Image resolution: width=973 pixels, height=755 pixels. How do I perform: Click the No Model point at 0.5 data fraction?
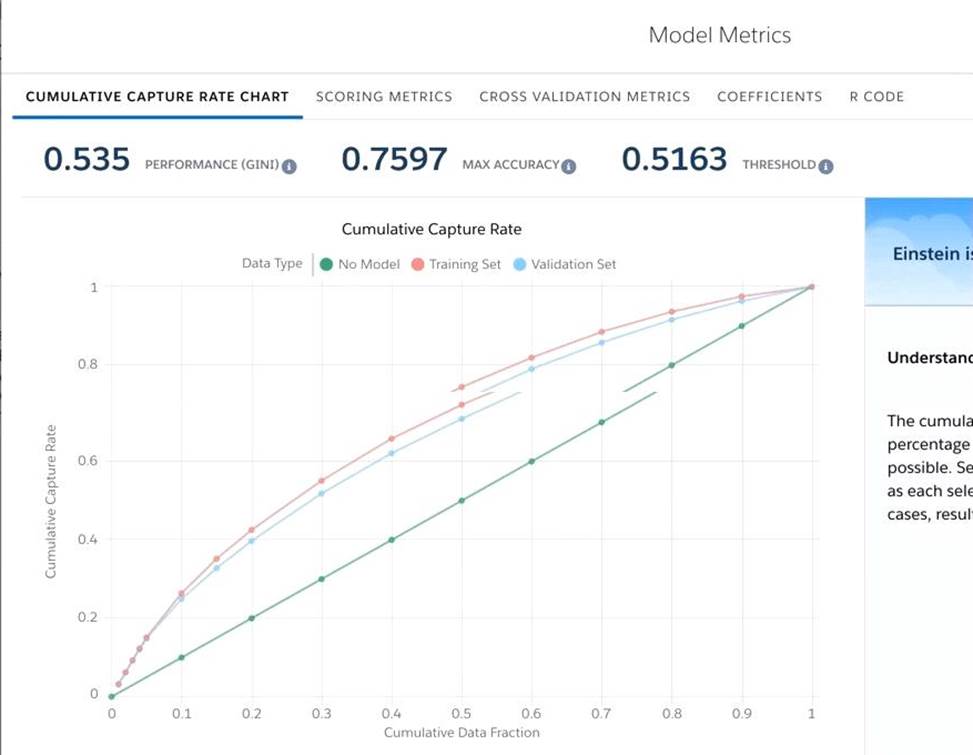(x=462, y=500)
